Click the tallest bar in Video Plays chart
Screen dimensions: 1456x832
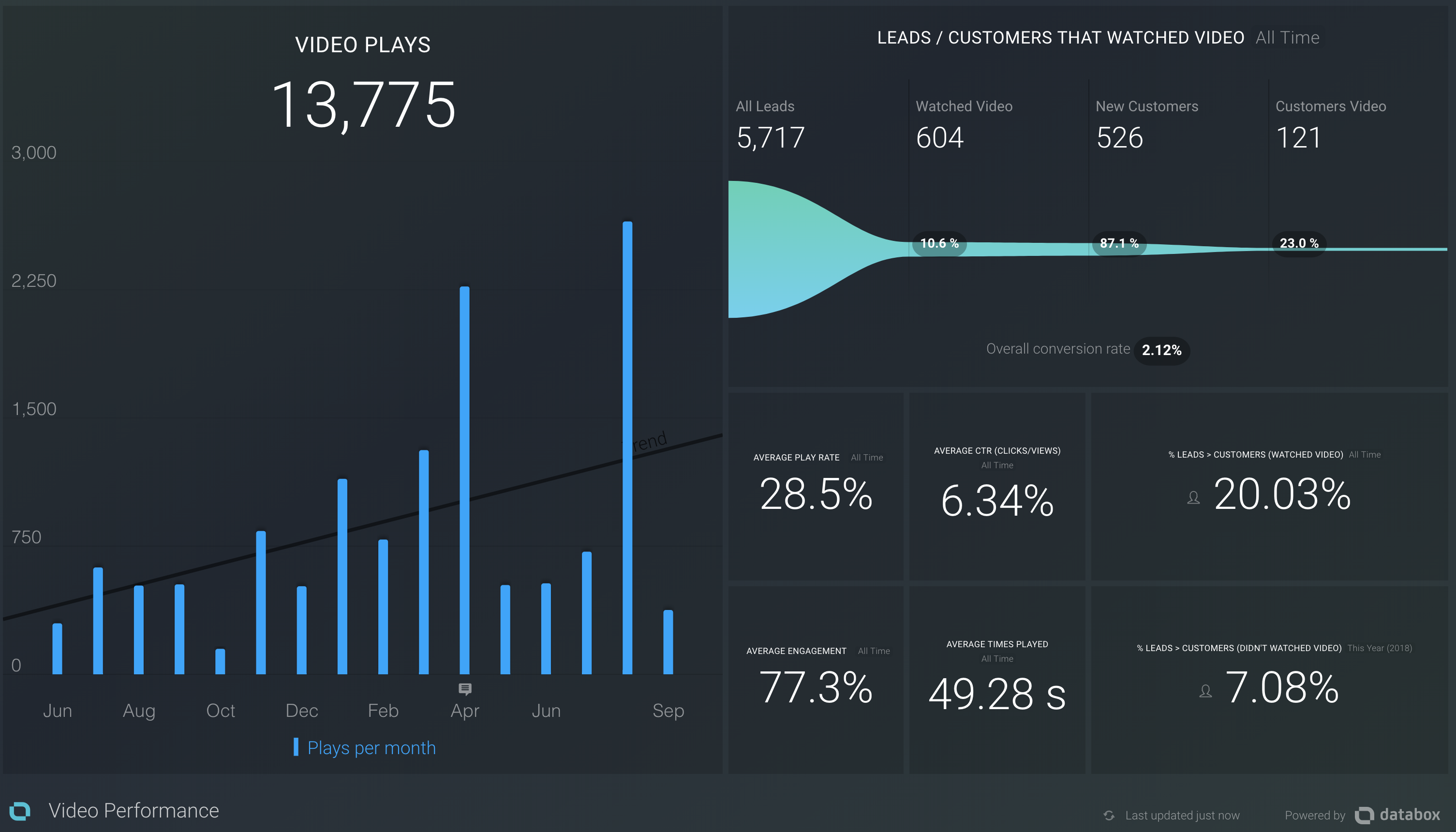(627, 447)
